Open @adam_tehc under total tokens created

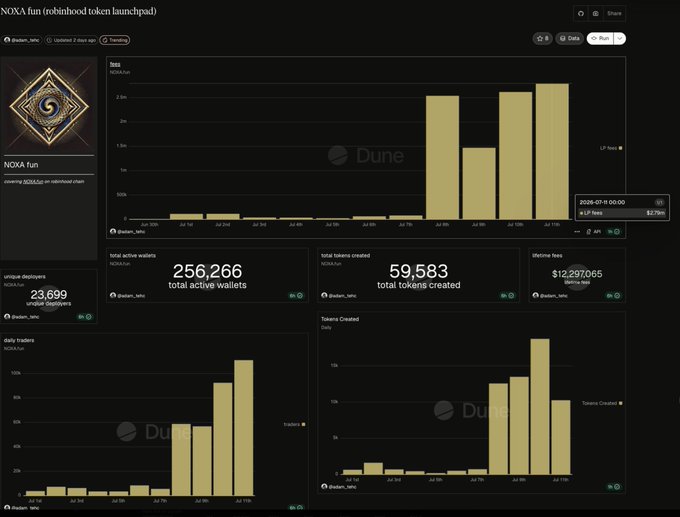(x=339, y=296)
